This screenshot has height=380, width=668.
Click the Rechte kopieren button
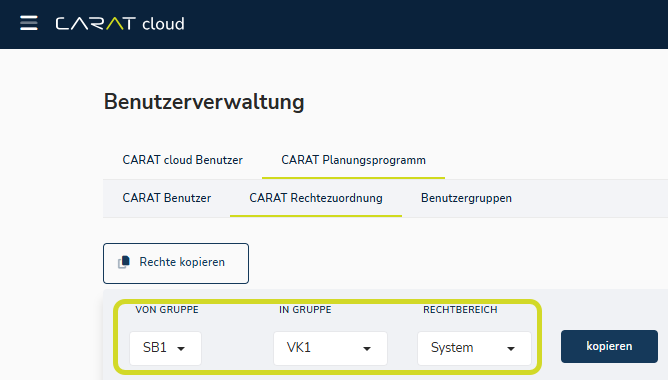point(176,263)
